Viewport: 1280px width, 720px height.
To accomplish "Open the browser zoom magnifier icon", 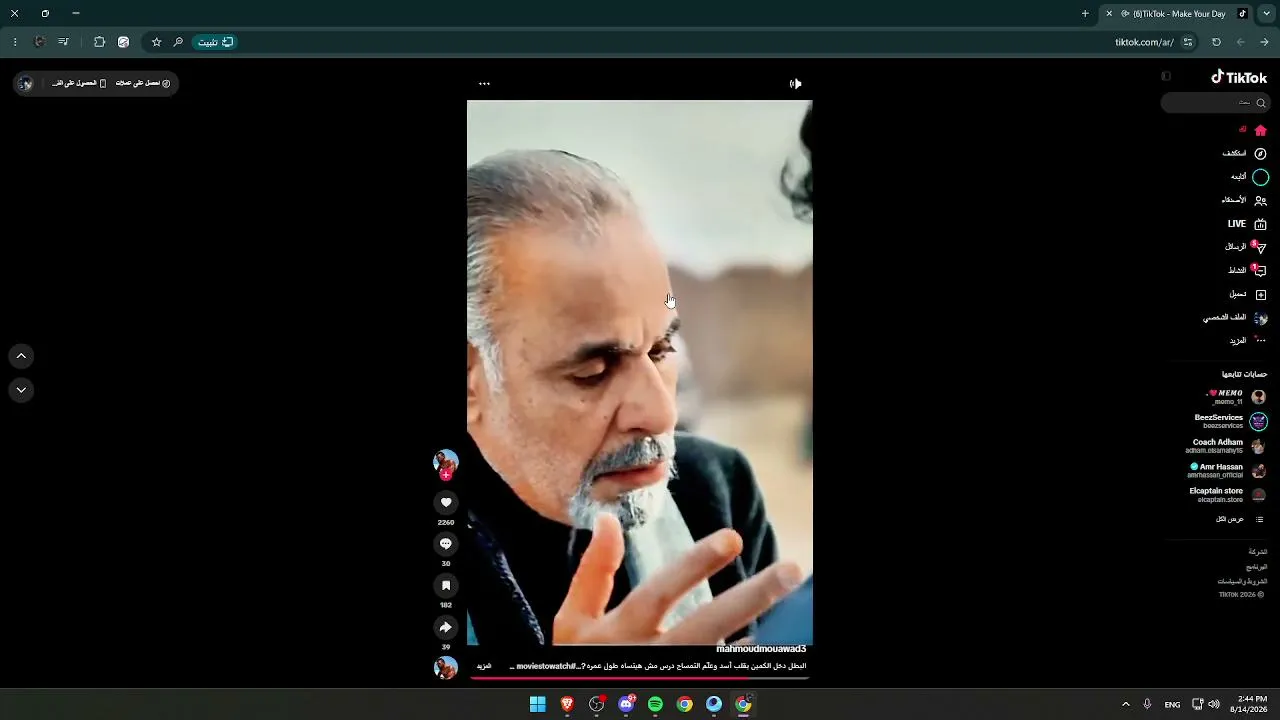I will click(x=178, y=42).
